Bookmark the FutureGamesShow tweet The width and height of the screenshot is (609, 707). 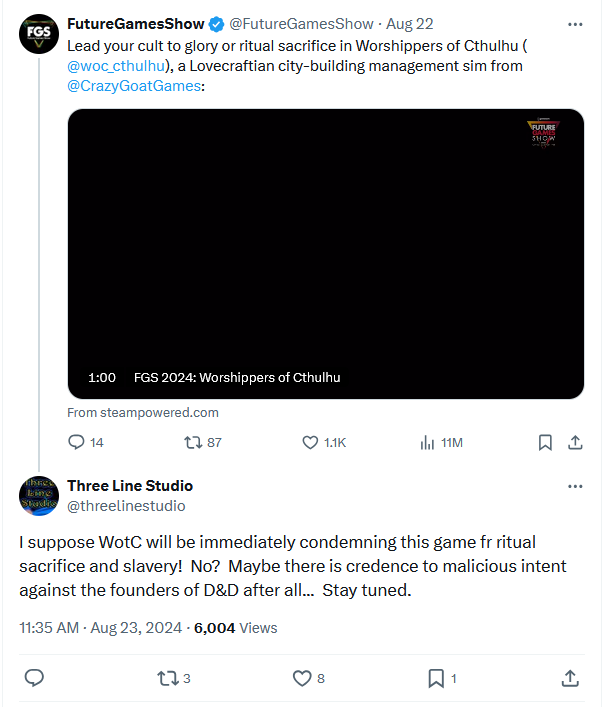545,442
